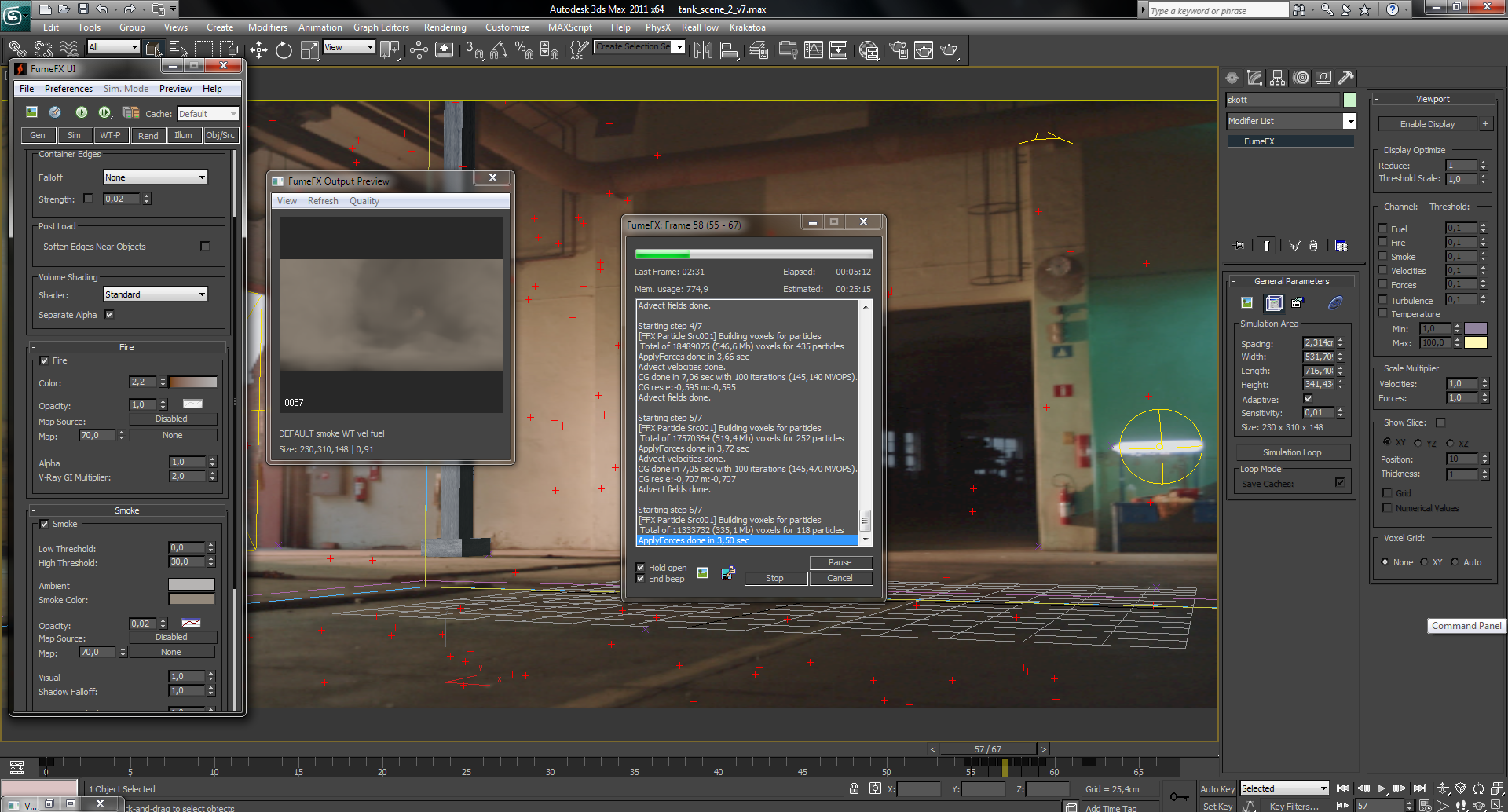Open the Graph Editors menu
The width and height of the screenshot is (1508, 812).
pyautogui.click(x=381, y=27)
